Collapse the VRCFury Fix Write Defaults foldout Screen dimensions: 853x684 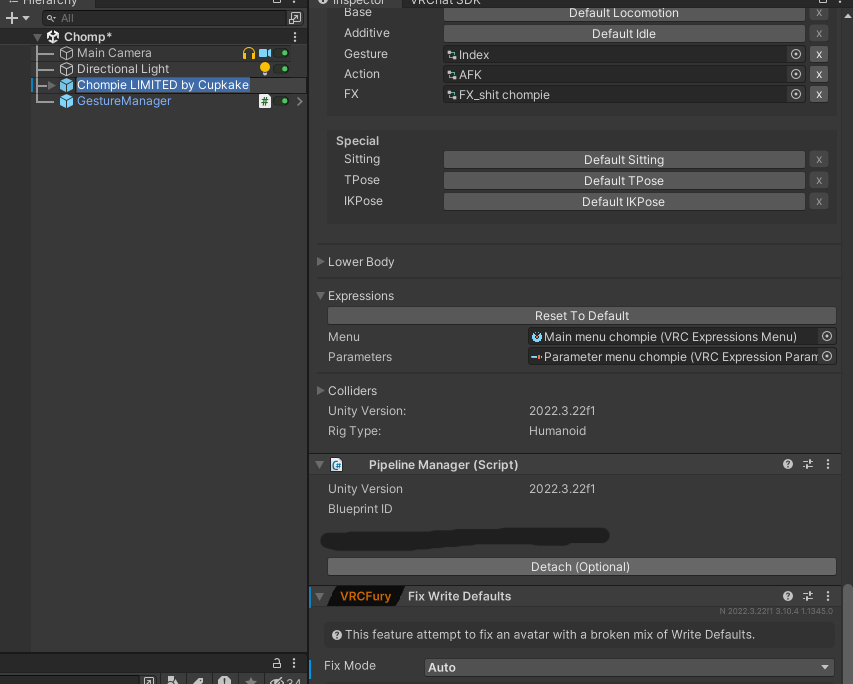[320, 596]
